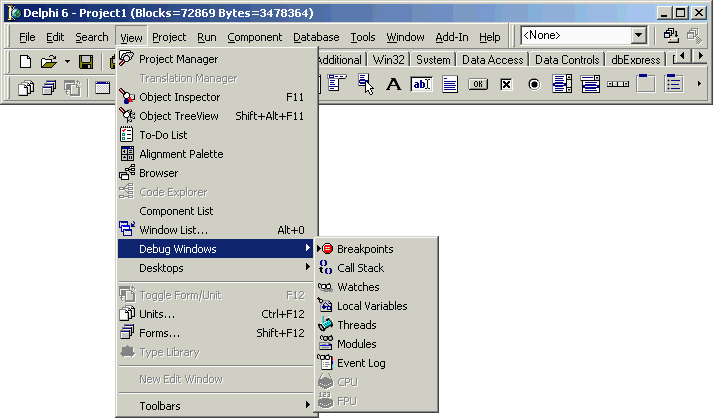The height and width of the screenshot is (418, 713).
Task: Open the Edit menu
Action: [55, 37]
